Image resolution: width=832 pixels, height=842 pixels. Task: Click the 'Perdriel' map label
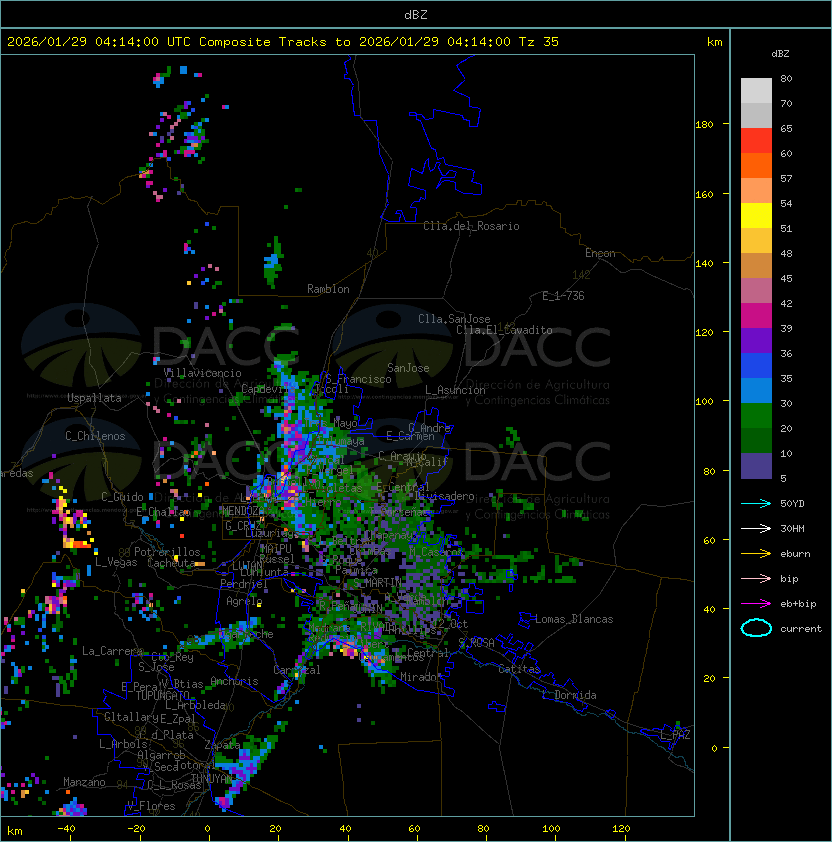click(x=244, y=583)
